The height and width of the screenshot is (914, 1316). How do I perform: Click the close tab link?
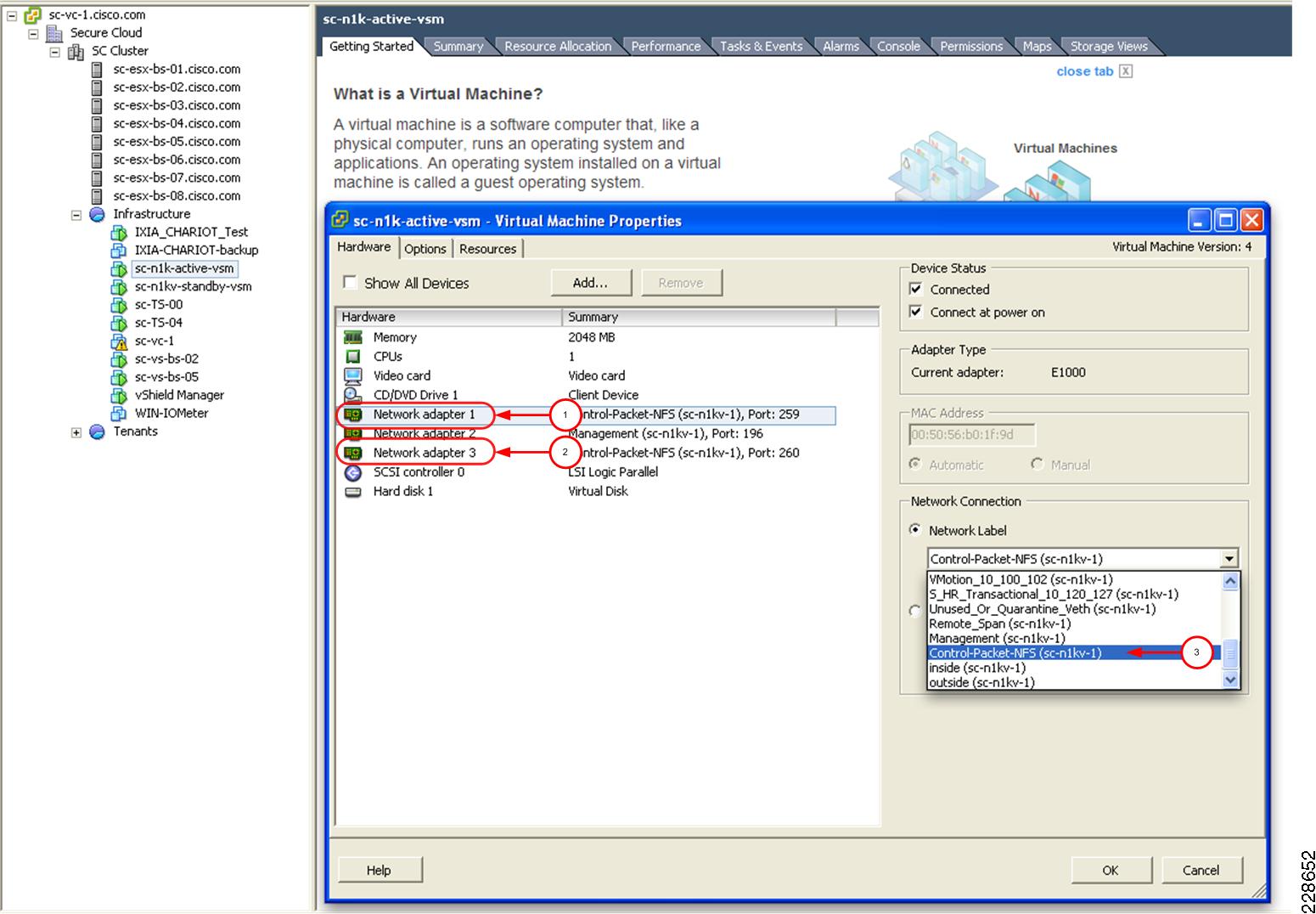pos(1084,71)
